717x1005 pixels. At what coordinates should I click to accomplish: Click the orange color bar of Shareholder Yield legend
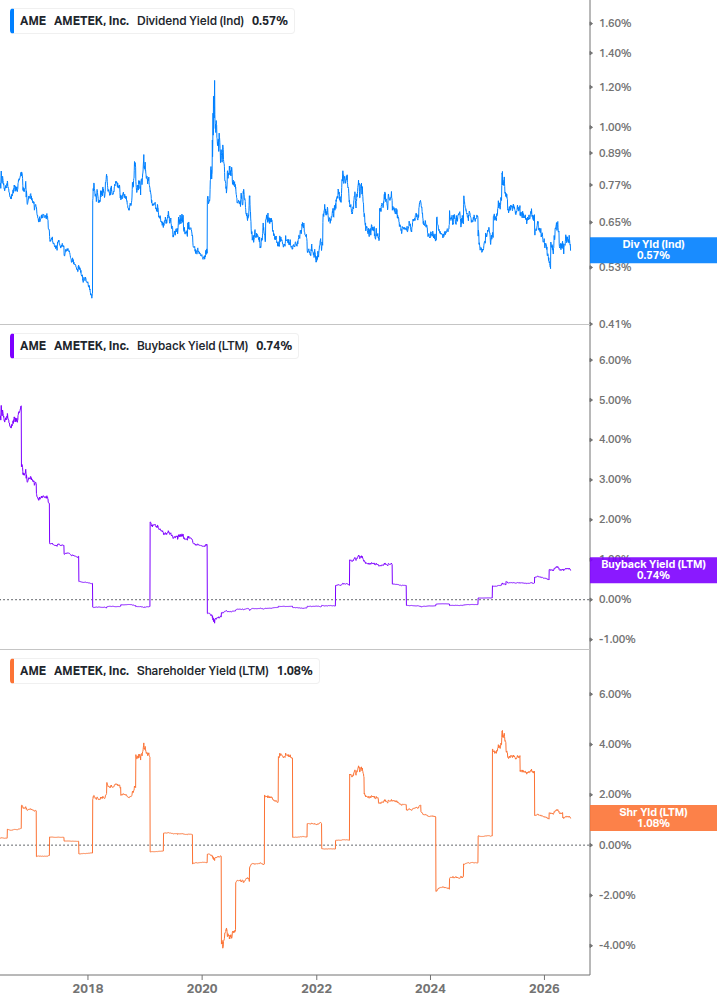pyautogui.click(x=12, y=671)
